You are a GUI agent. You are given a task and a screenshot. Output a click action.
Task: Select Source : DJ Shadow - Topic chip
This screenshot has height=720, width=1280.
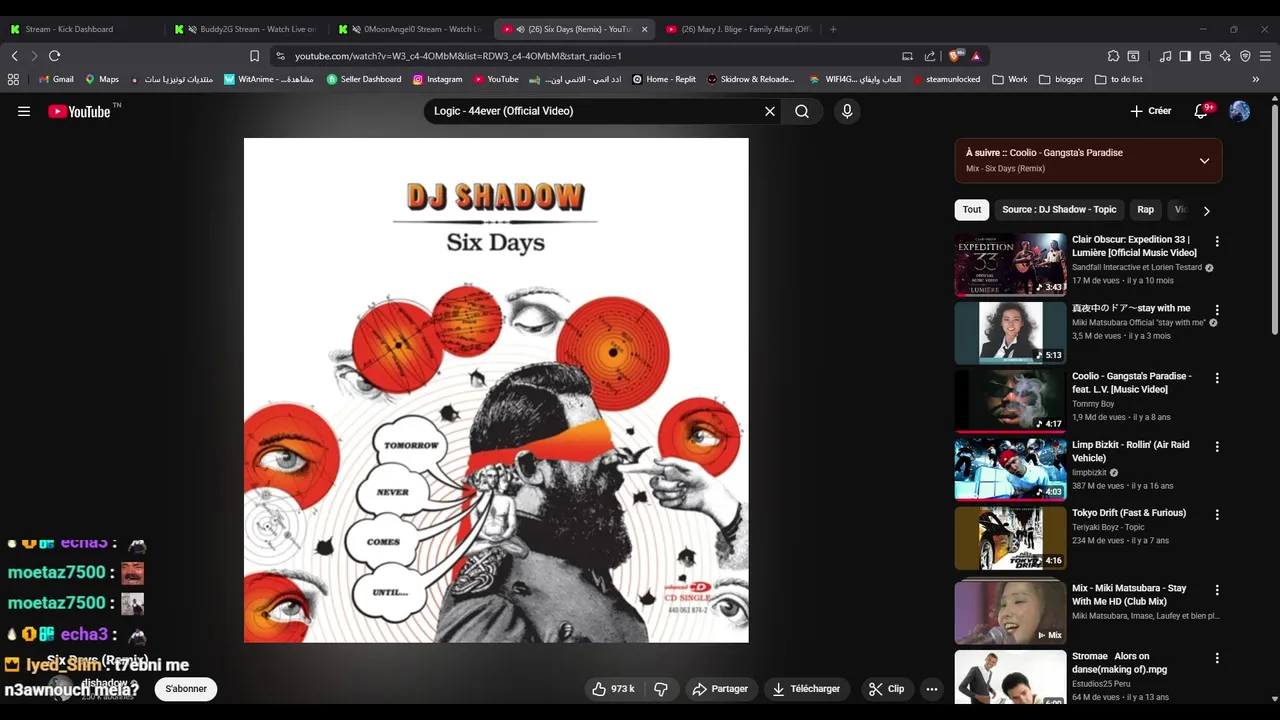[x=1059, y=210]
